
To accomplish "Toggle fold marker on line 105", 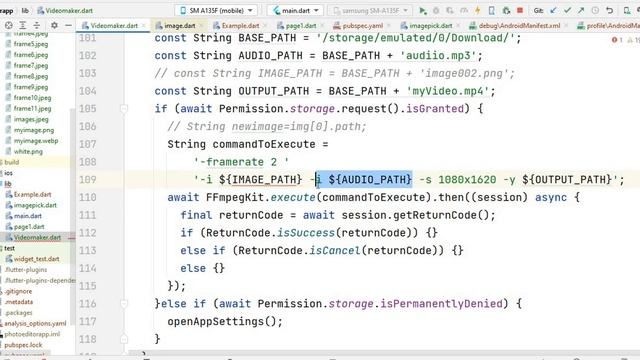I will [x=124, y=109].
